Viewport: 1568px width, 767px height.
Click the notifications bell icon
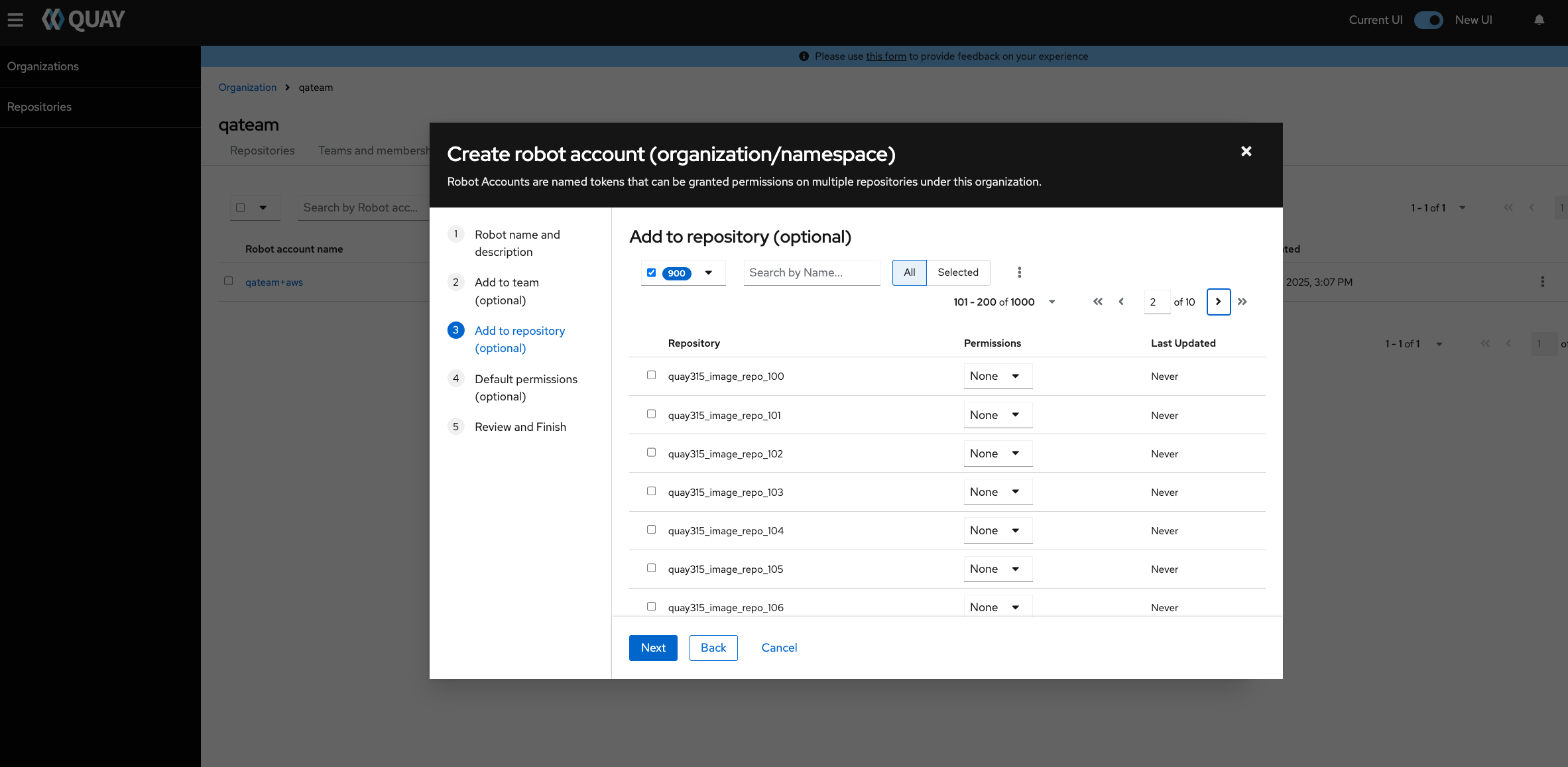(1539, 20)
